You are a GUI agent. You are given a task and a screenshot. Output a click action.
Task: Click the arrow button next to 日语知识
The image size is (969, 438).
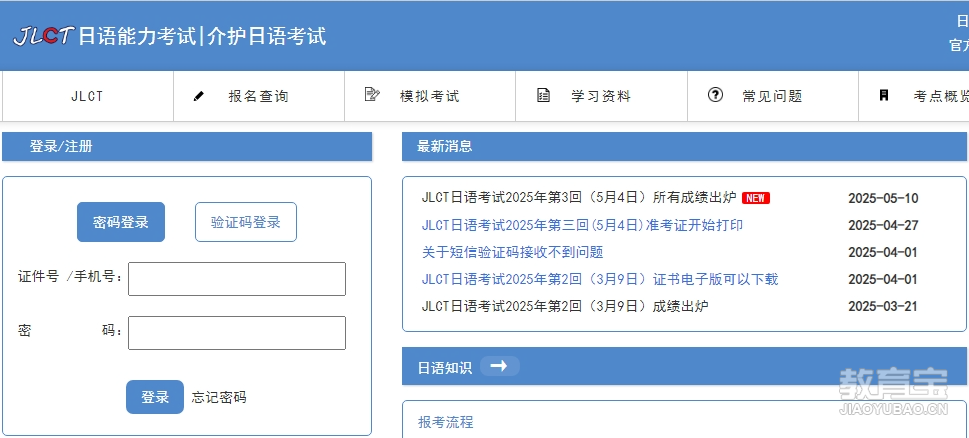click(x=499, y=366)
